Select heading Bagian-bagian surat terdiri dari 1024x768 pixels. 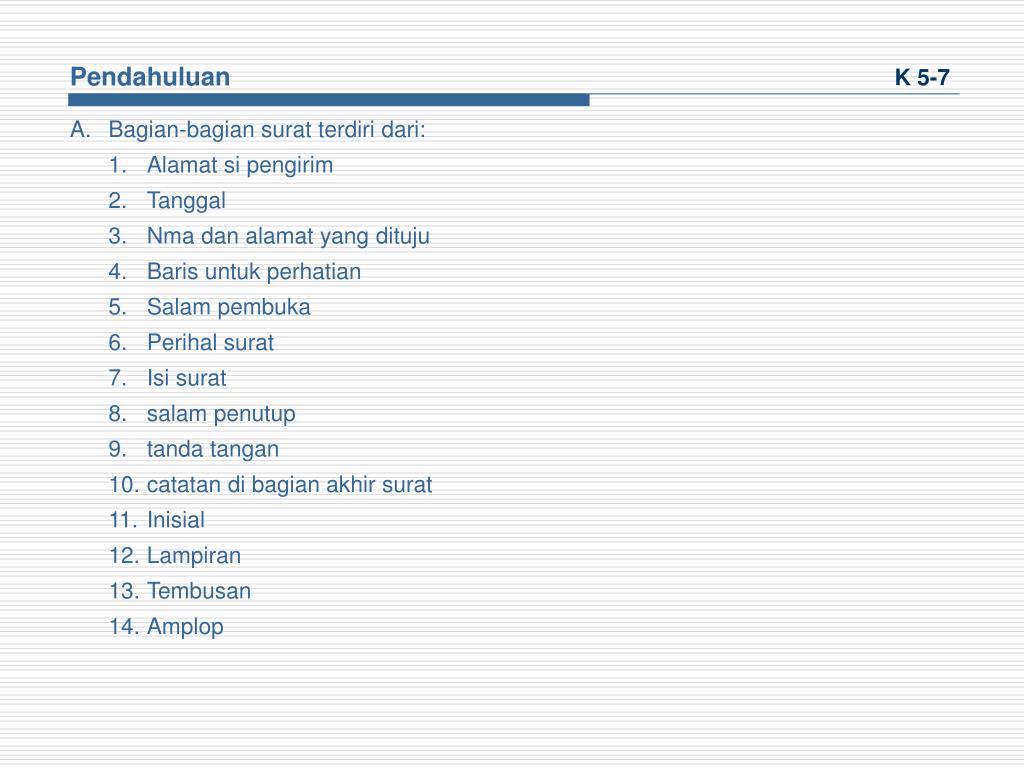tap(266, 130)
